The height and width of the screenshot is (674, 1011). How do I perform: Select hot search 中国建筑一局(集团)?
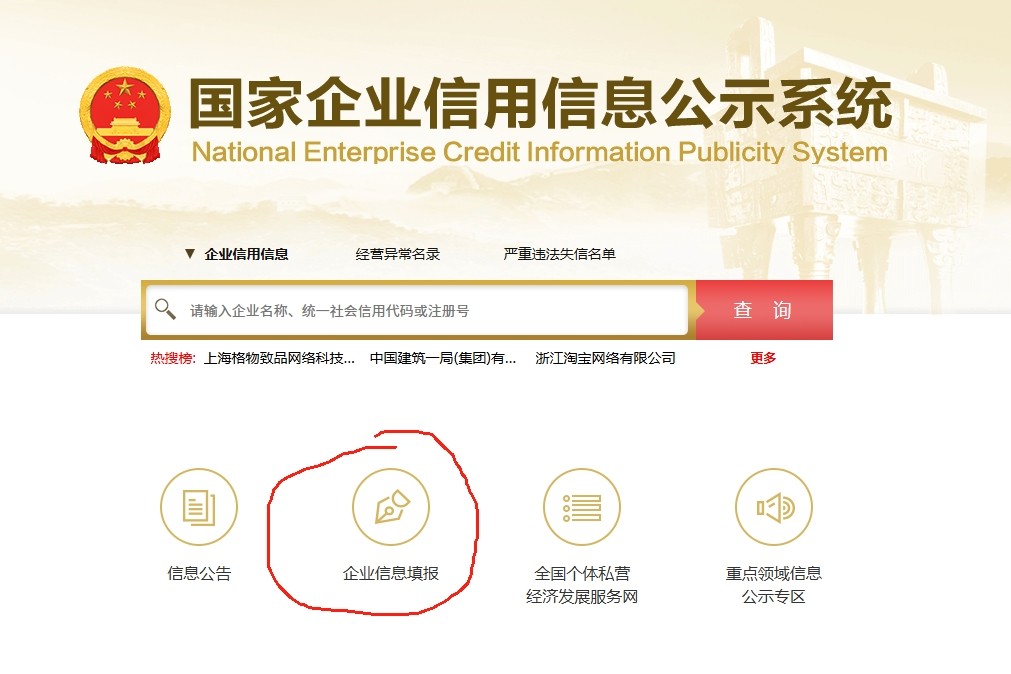[443, 358]
